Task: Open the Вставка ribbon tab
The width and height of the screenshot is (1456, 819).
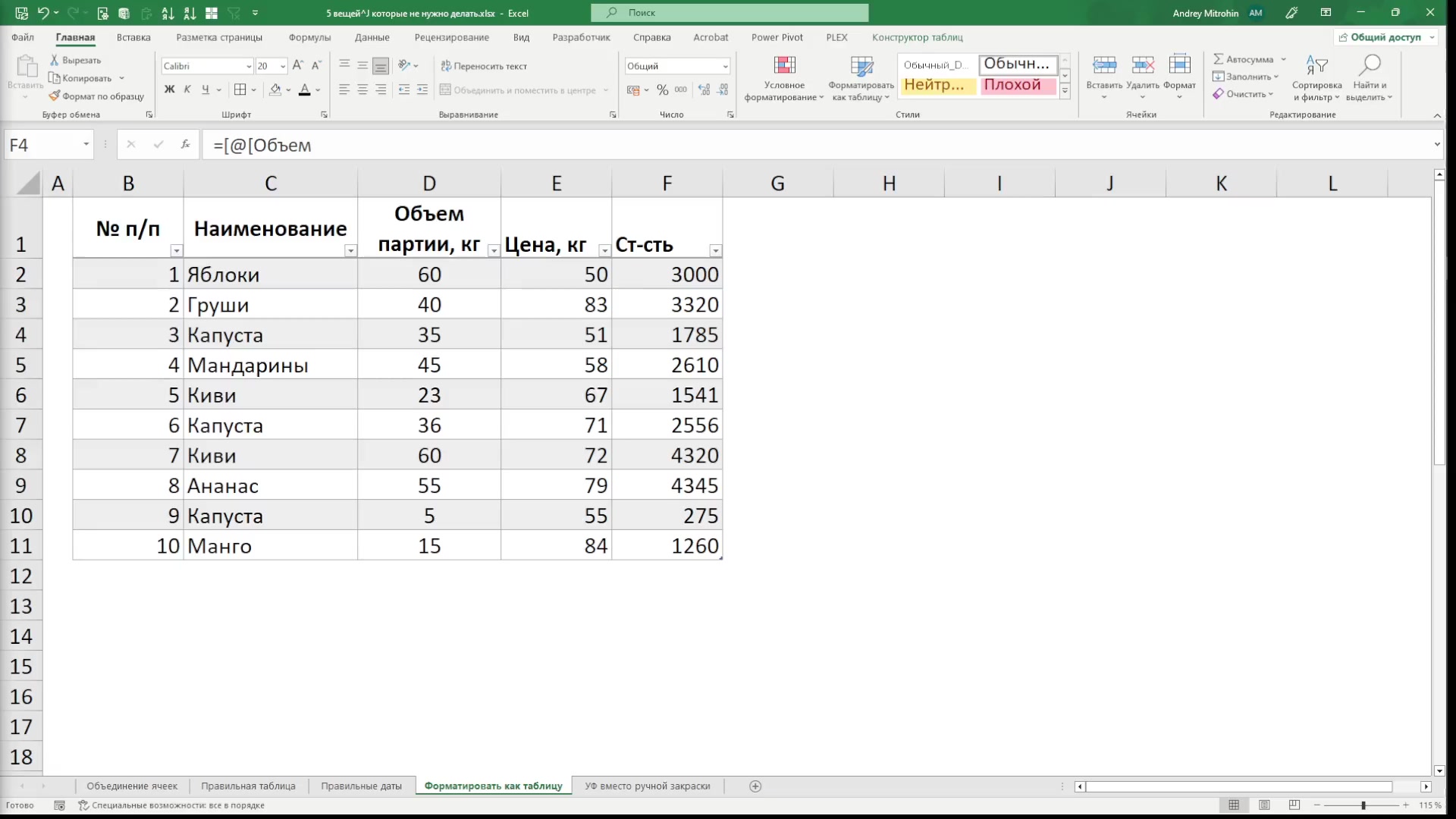Action: 133,37
